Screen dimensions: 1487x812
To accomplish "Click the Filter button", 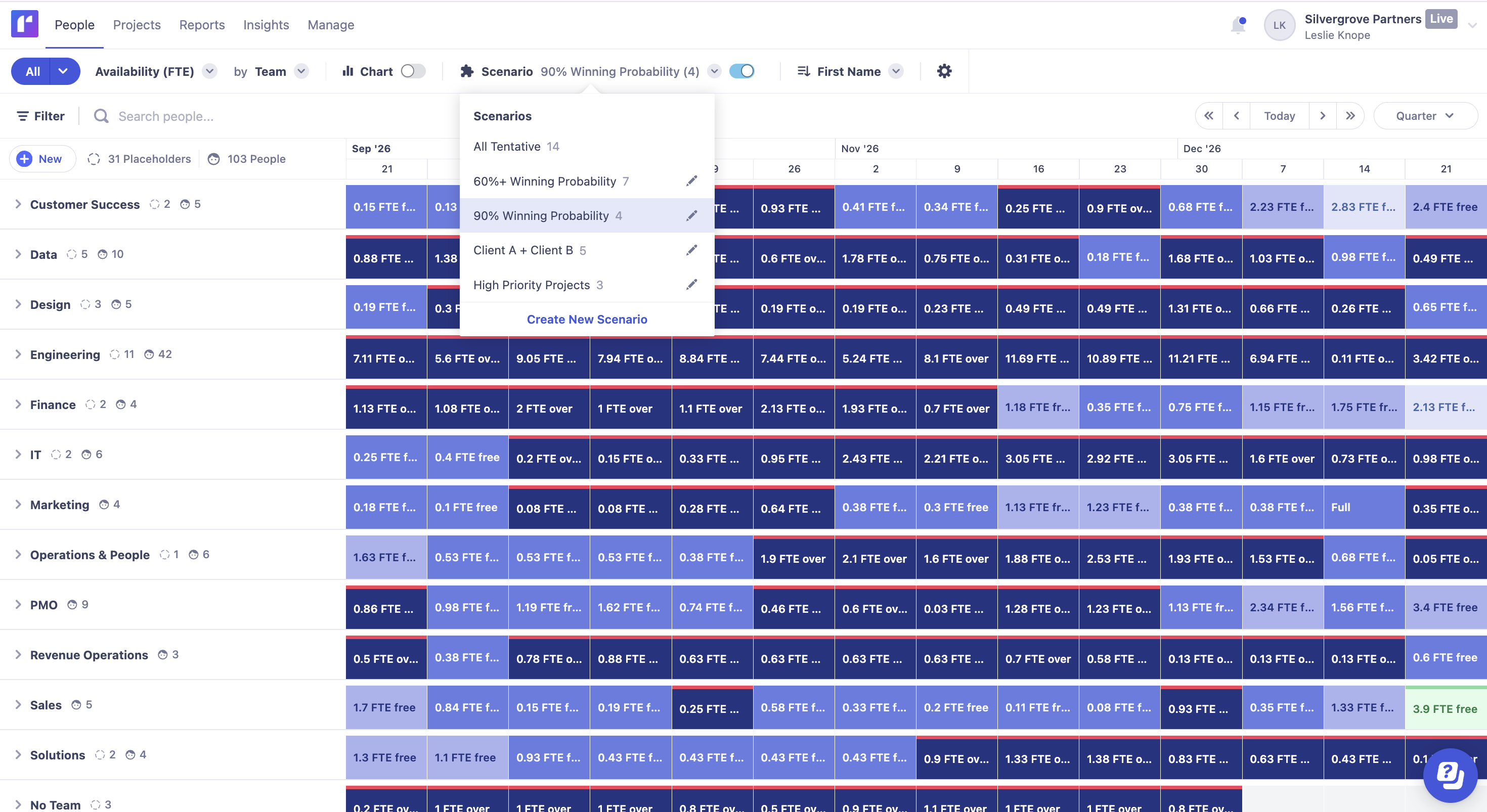I will [x=40, y=116].
